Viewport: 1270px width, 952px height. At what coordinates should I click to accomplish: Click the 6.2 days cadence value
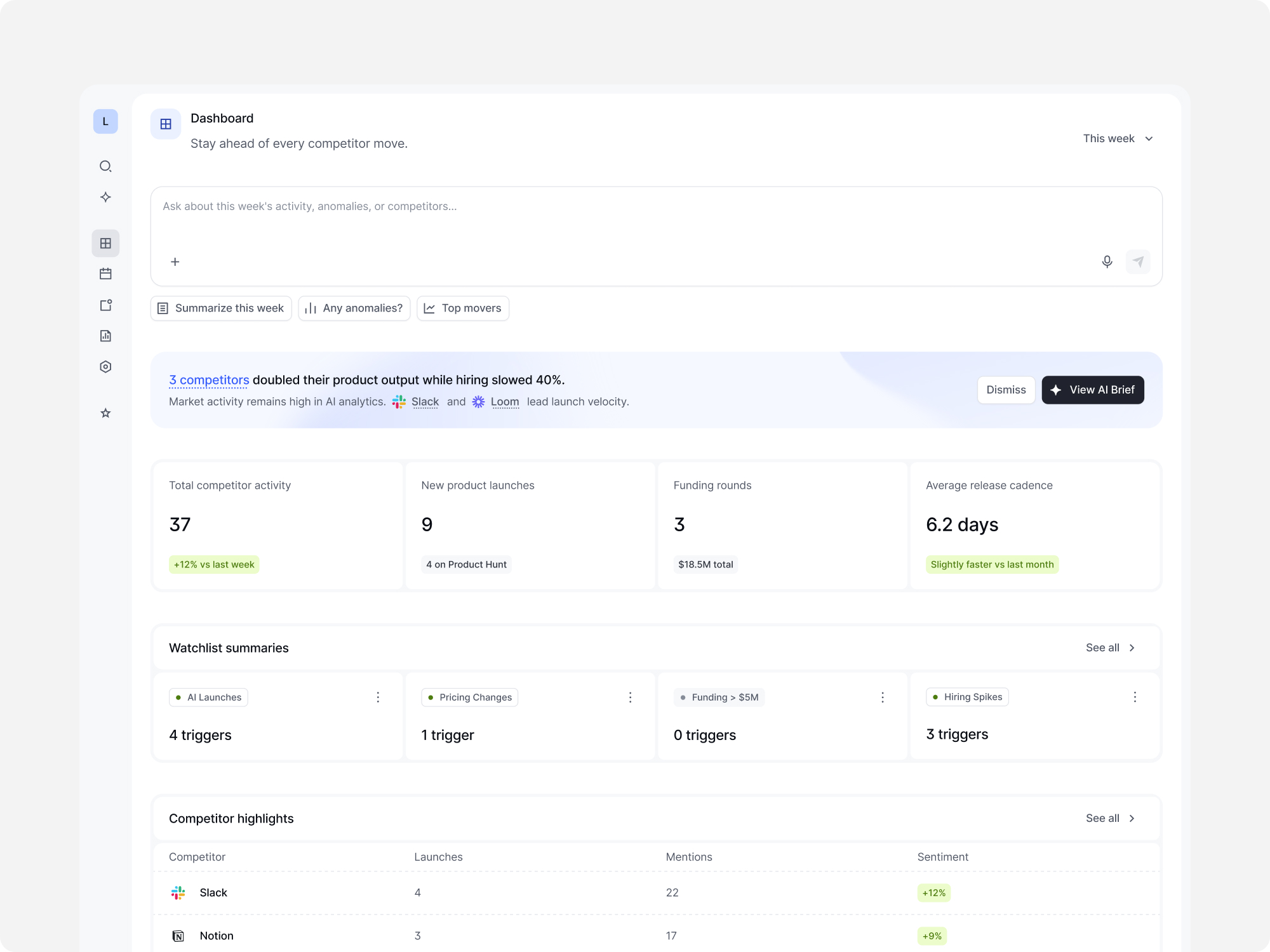tap(962, 525)
